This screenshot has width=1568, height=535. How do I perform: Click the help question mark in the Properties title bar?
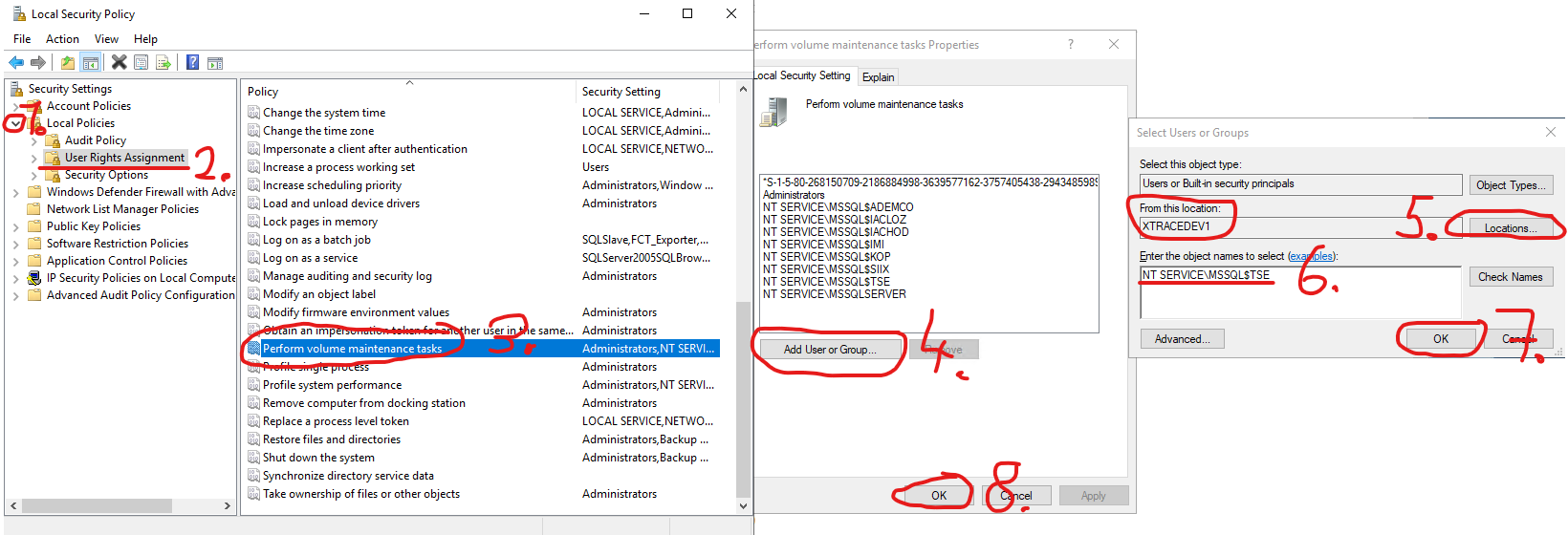pos(1071,44)
